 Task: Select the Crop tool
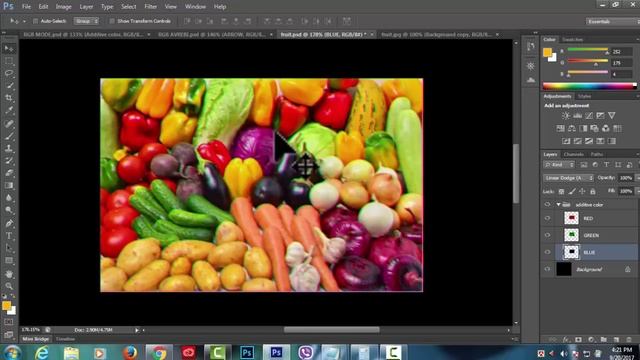click(x=9, y=98)
